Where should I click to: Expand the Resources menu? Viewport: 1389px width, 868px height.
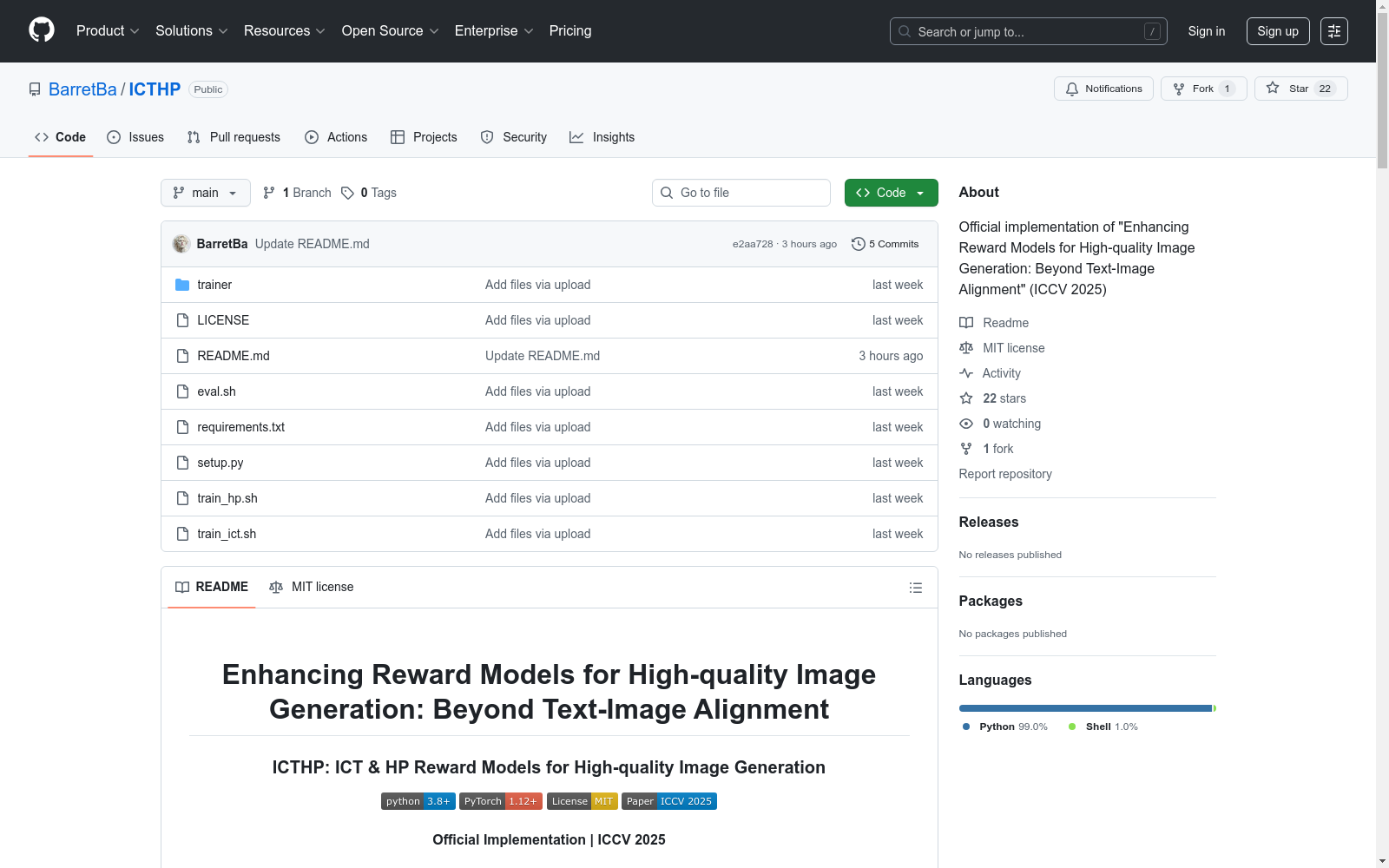pos(285,31)
